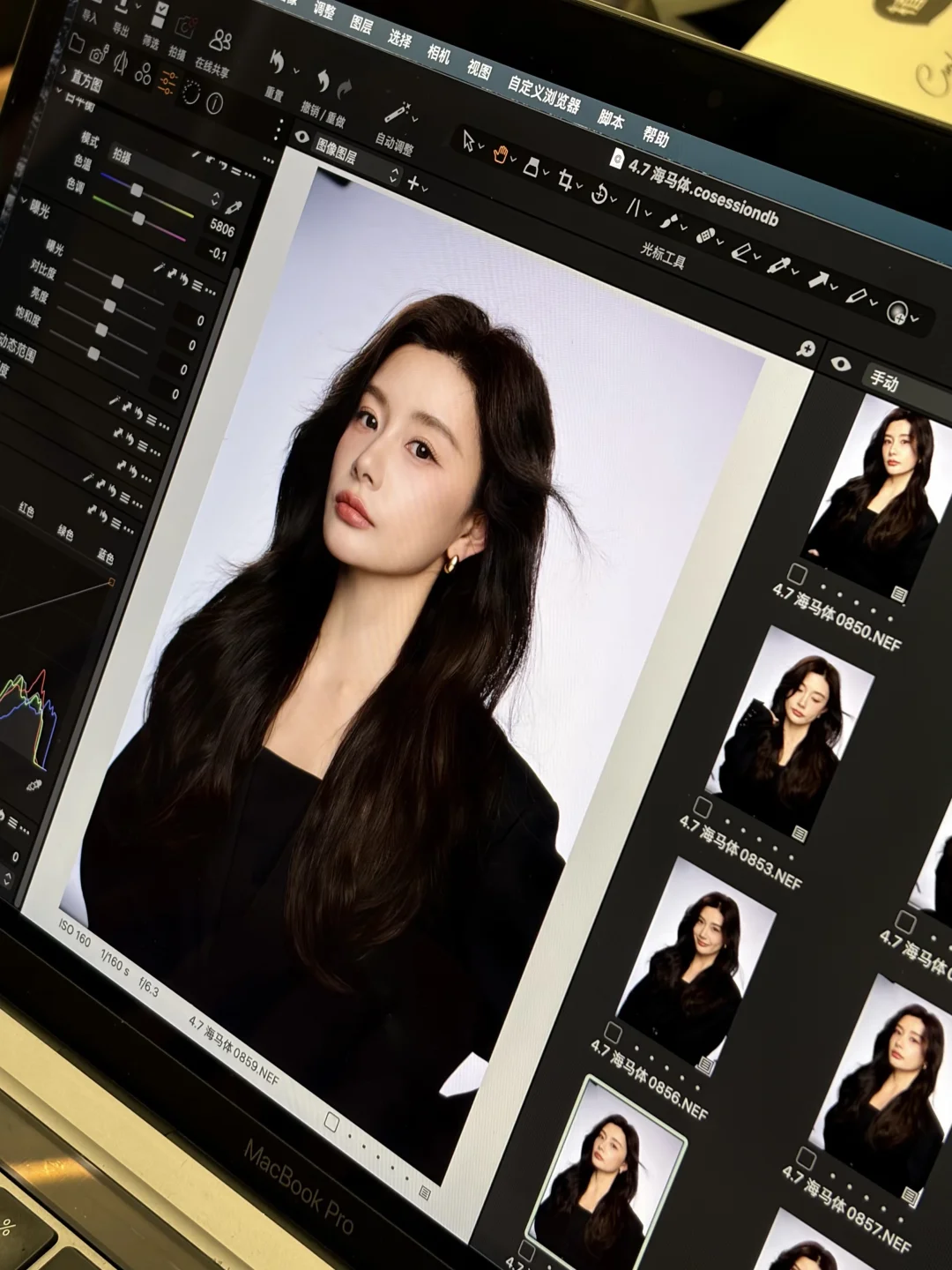
Task: Open the Metadata info tool tab
Action: click(214, 104)
